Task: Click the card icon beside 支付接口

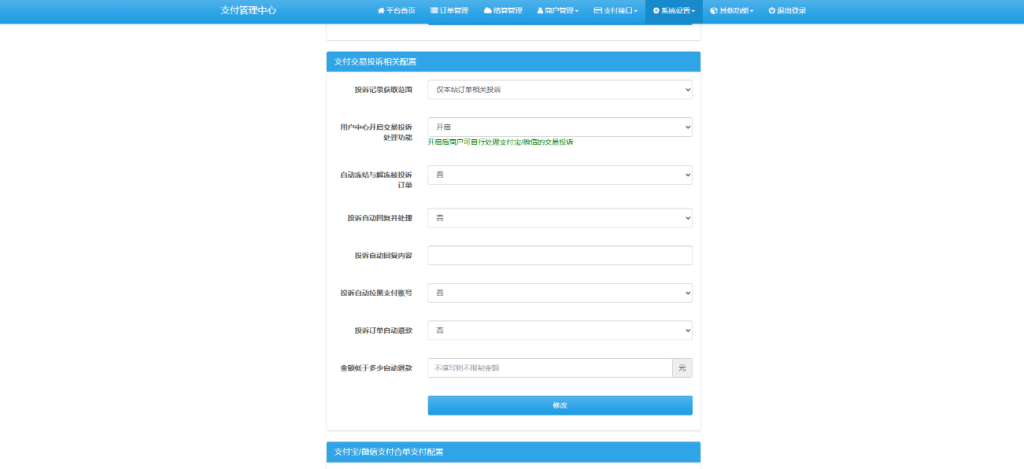Action: (597, 10)
